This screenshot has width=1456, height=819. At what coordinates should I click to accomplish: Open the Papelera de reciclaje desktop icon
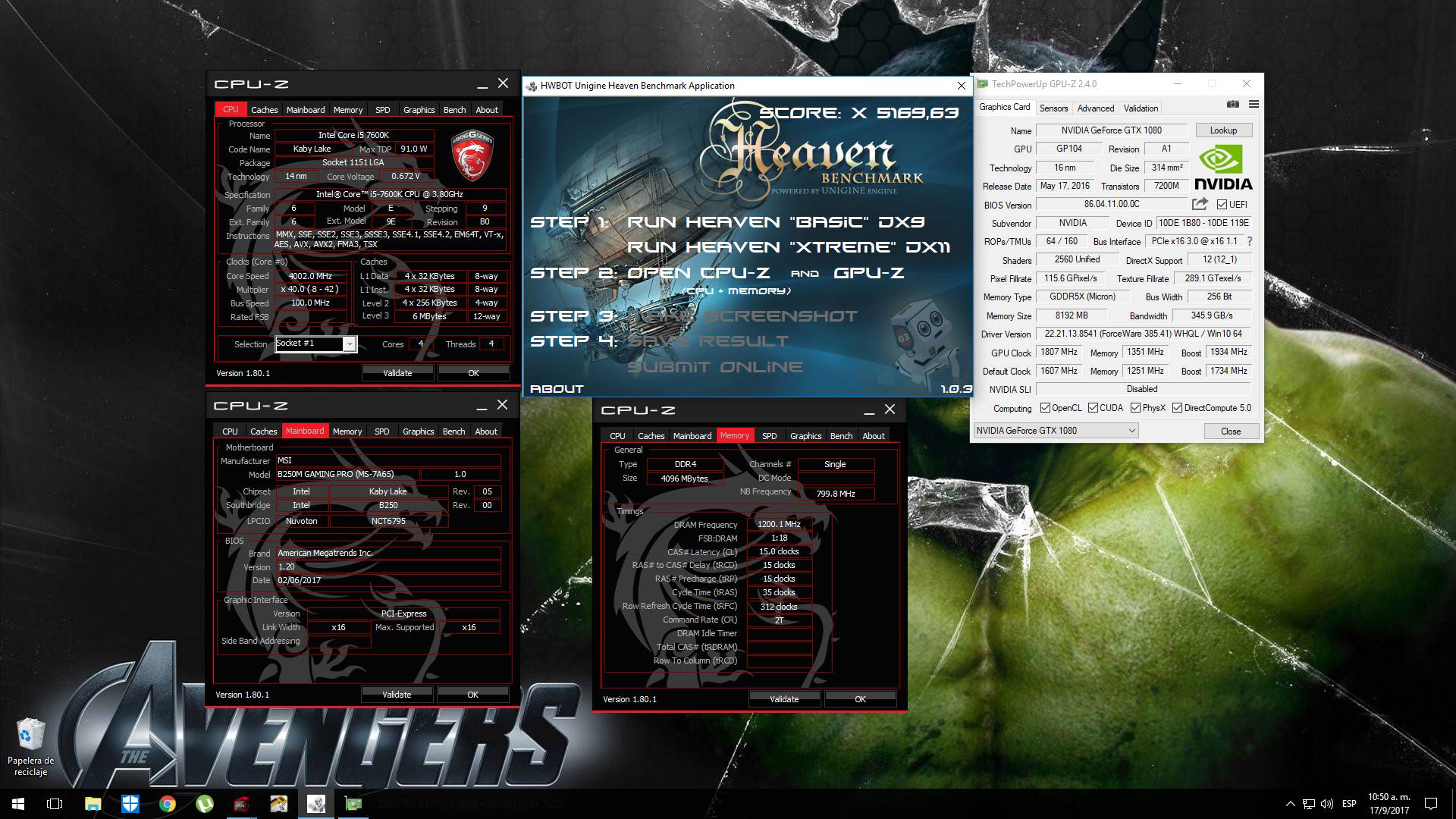point(30,747)
